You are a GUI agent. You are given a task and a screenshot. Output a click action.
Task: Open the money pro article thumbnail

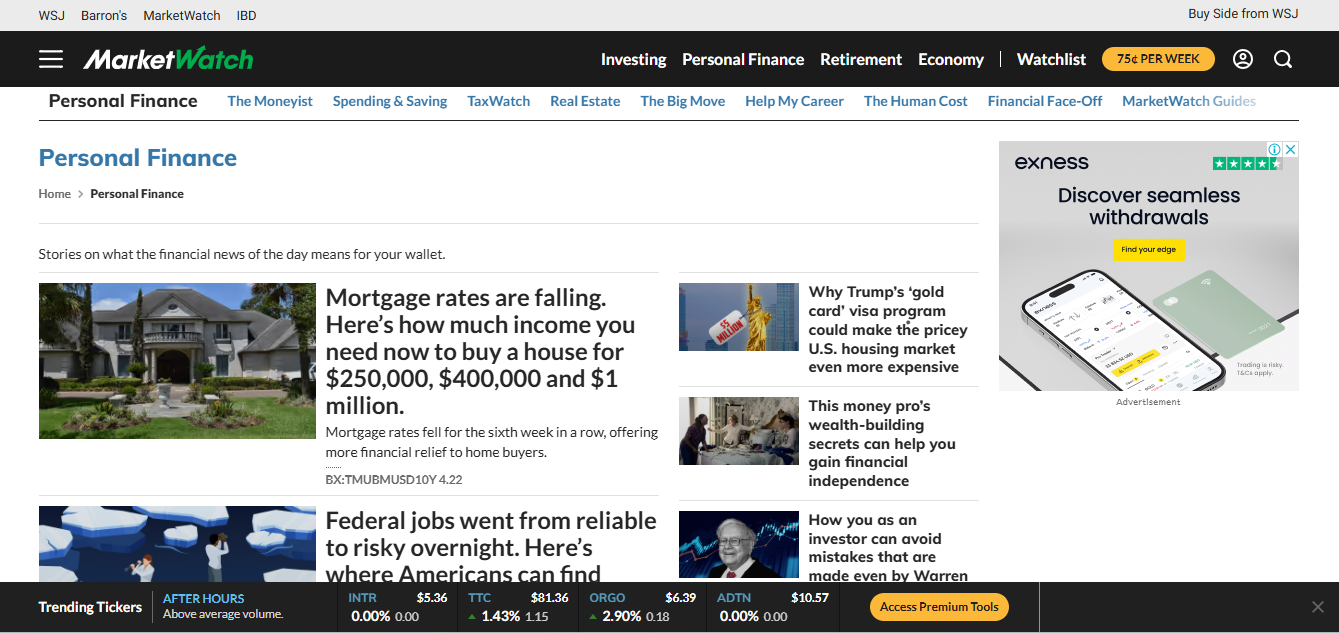tap(739, 431)
